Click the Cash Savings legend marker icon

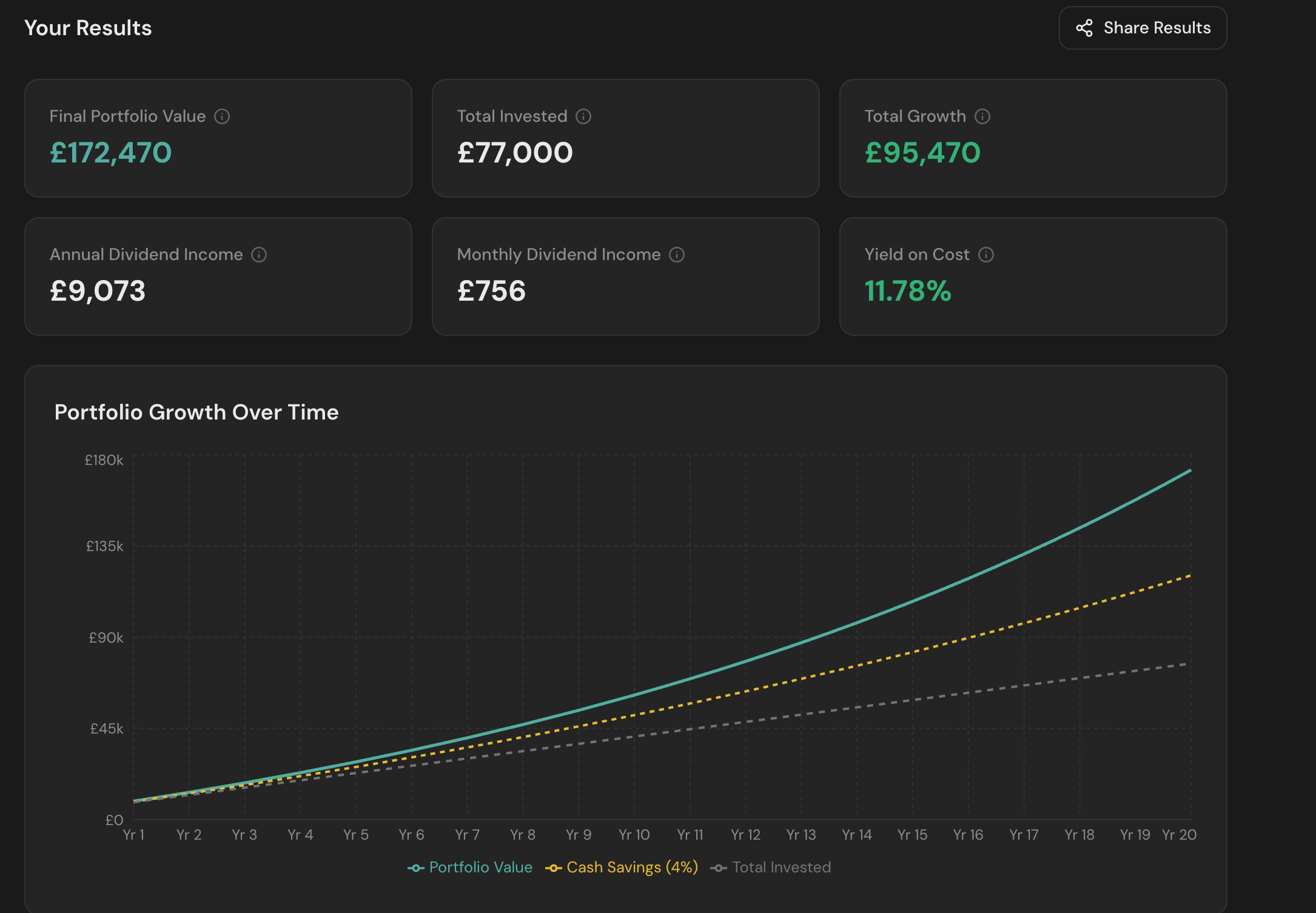tap(553, 868)
